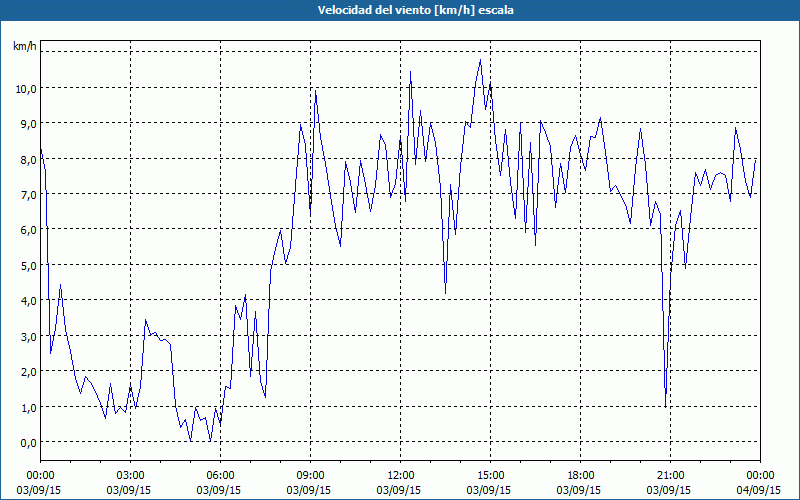Screen dimensions: 800x500
Task: Click the chart title 'Velocidad del viento [km/h] escala'
Action: tap(415, 10)
